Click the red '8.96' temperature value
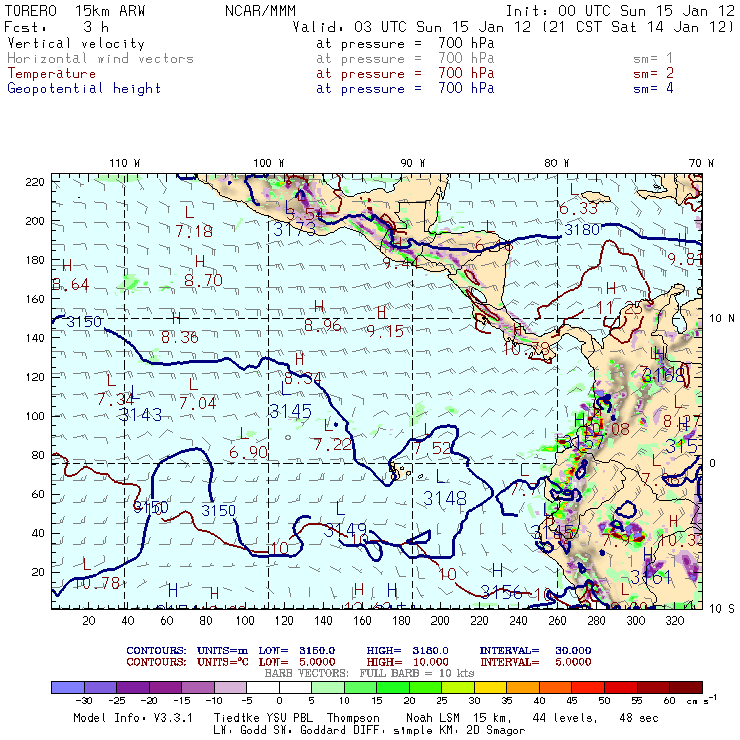This screenshot has height=740, width=740. click(323, 325)
